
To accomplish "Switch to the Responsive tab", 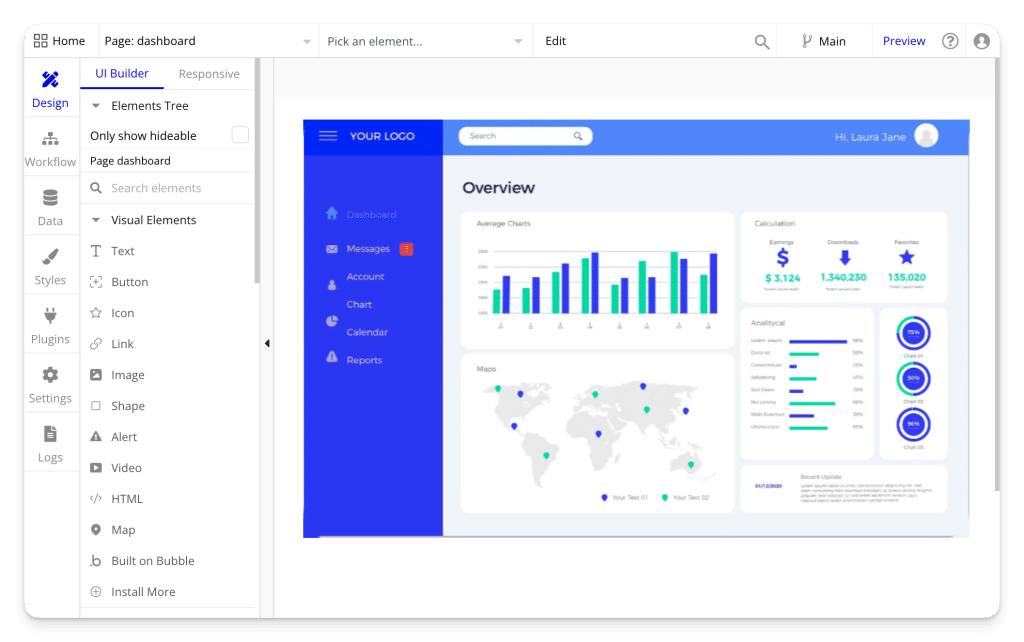I will pos(209,74).
